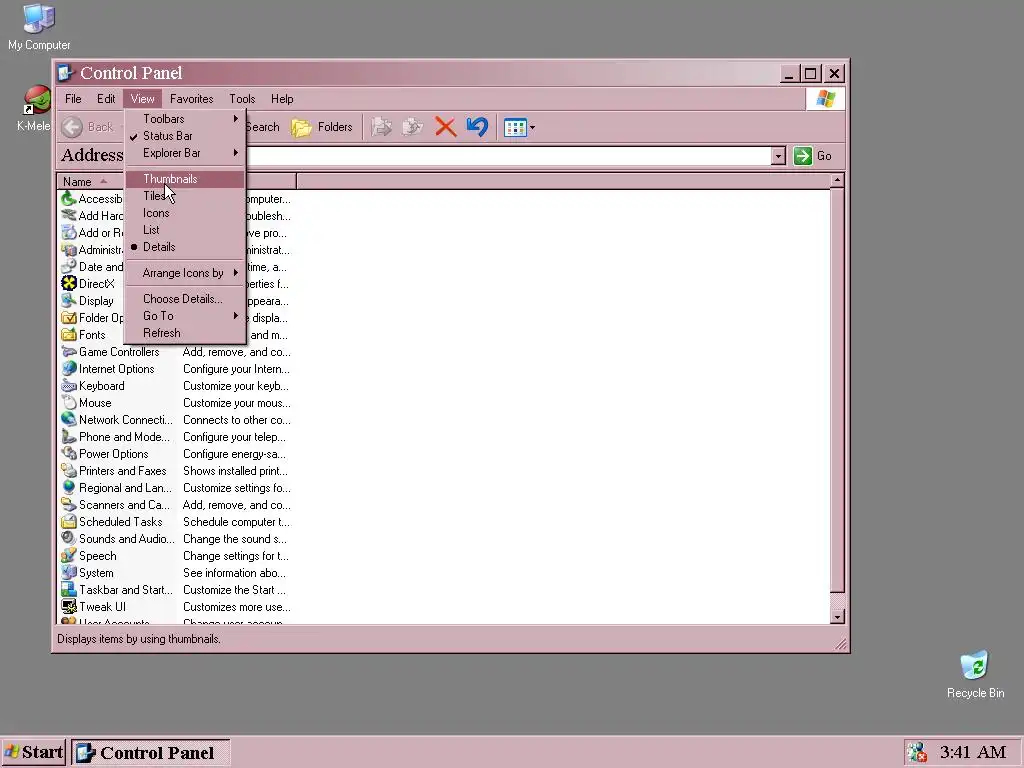This screenshot has width=1024, height=768.
Task: Click the Tweak UI icon
Action: 69,607
